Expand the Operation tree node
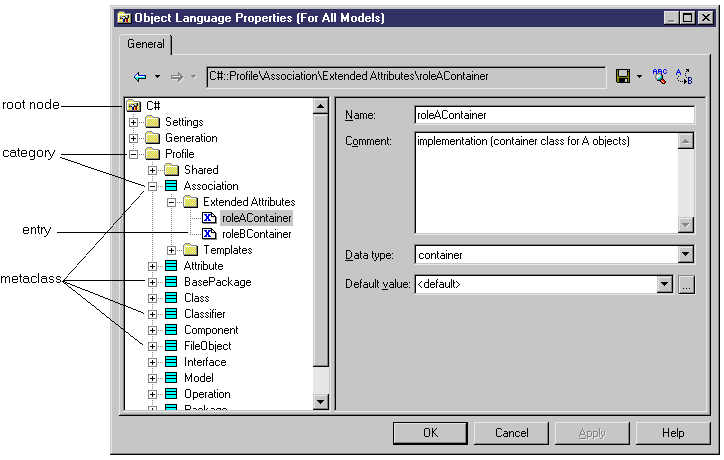This screenshot has width=724, height=460. 152,394
